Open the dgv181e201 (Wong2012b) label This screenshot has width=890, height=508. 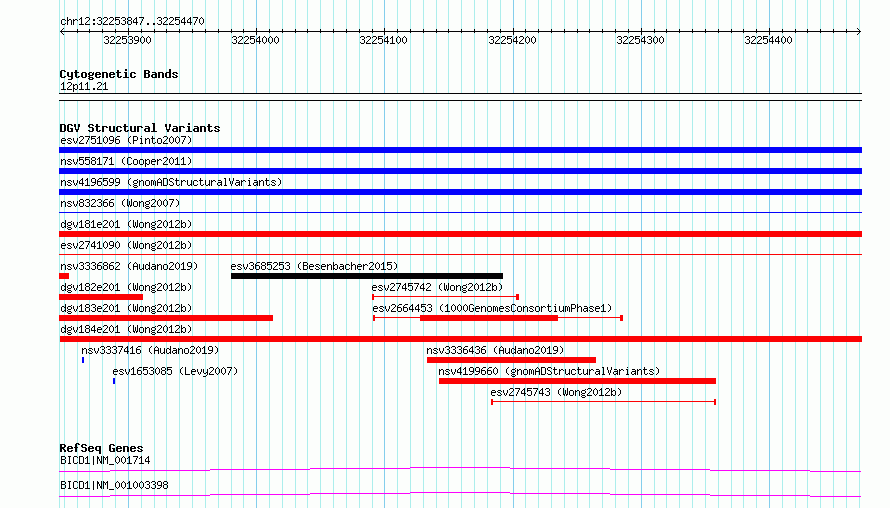[x=126, y=224]
